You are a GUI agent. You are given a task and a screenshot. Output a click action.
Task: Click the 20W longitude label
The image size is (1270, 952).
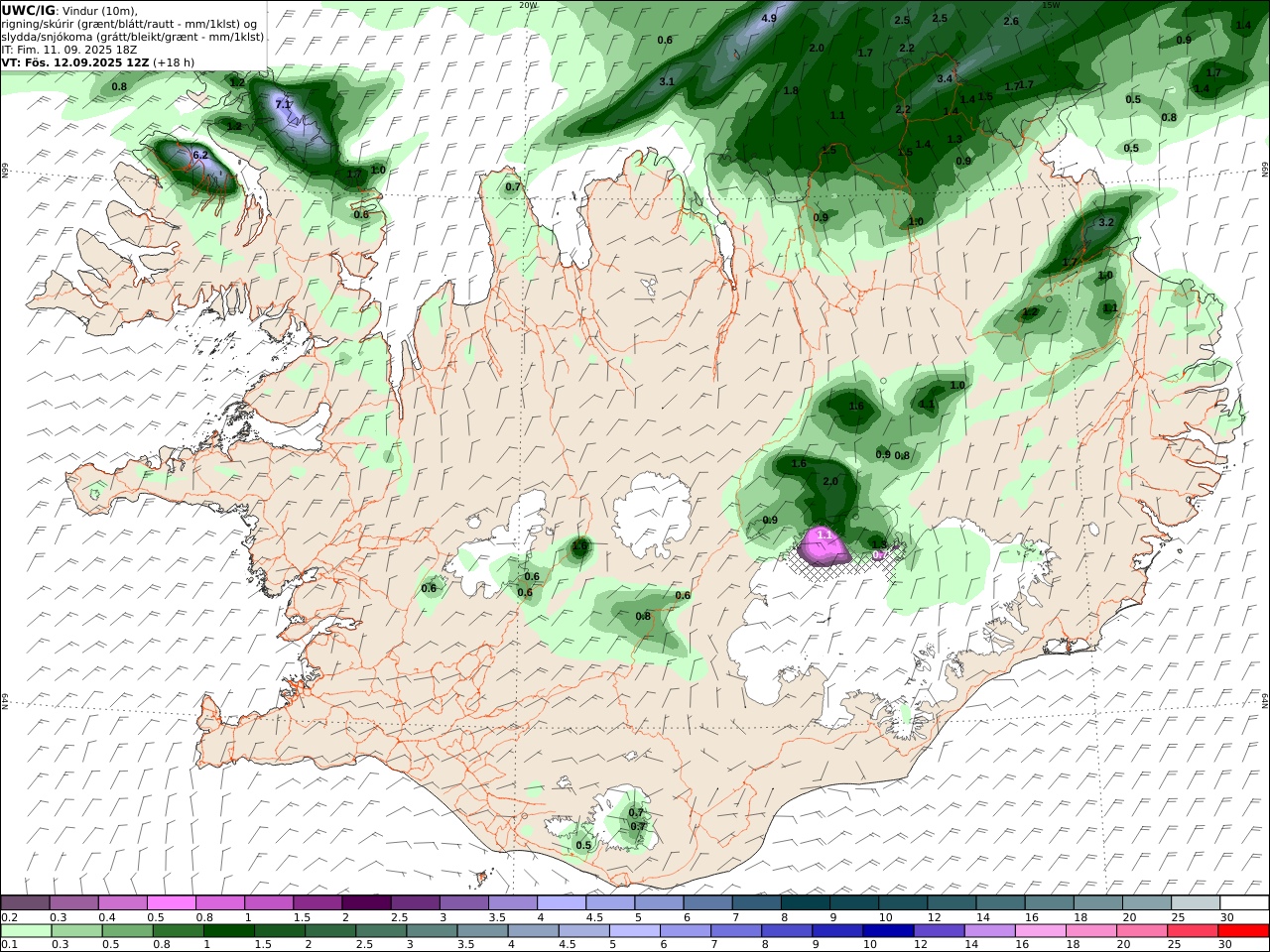pyautogui.click(x=528, y=5)
